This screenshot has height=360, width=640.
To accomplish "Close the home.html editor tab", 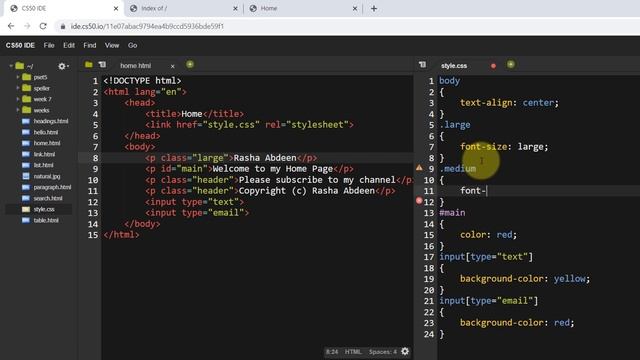I will [173, 66].
